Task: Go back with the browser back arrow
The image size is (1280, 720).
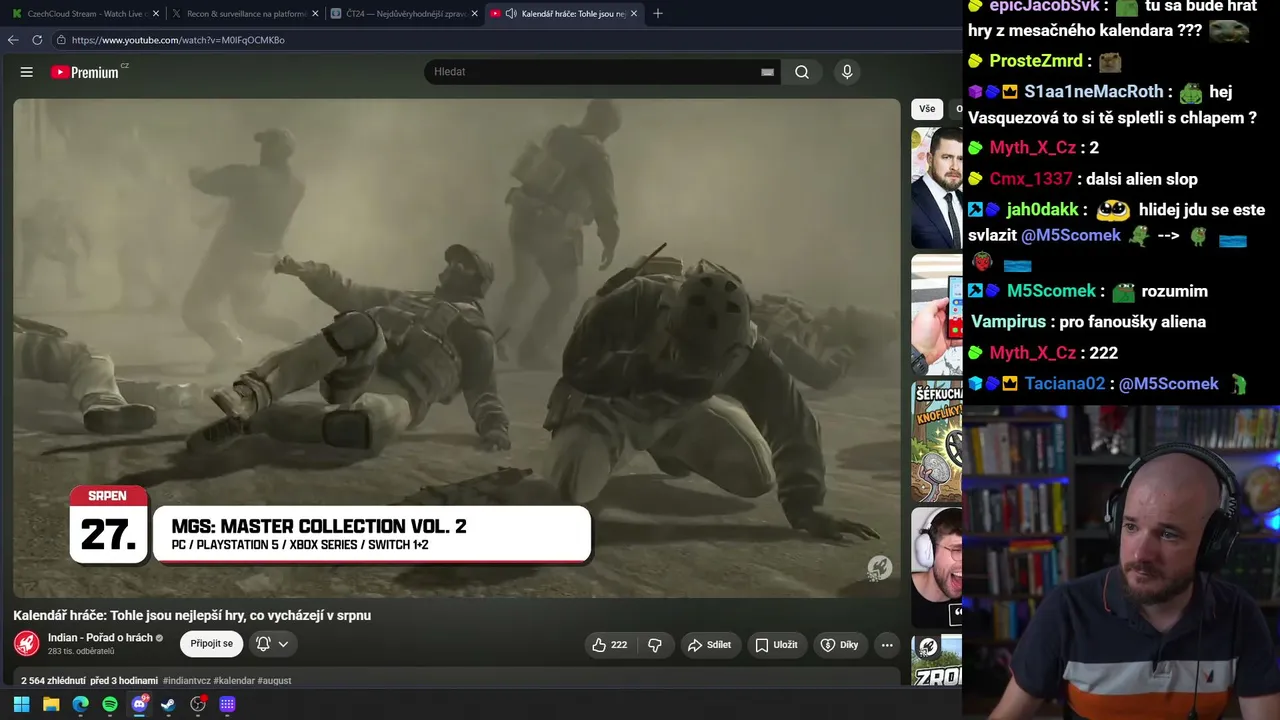Action: pyautogui.click(x=13, y=40)
